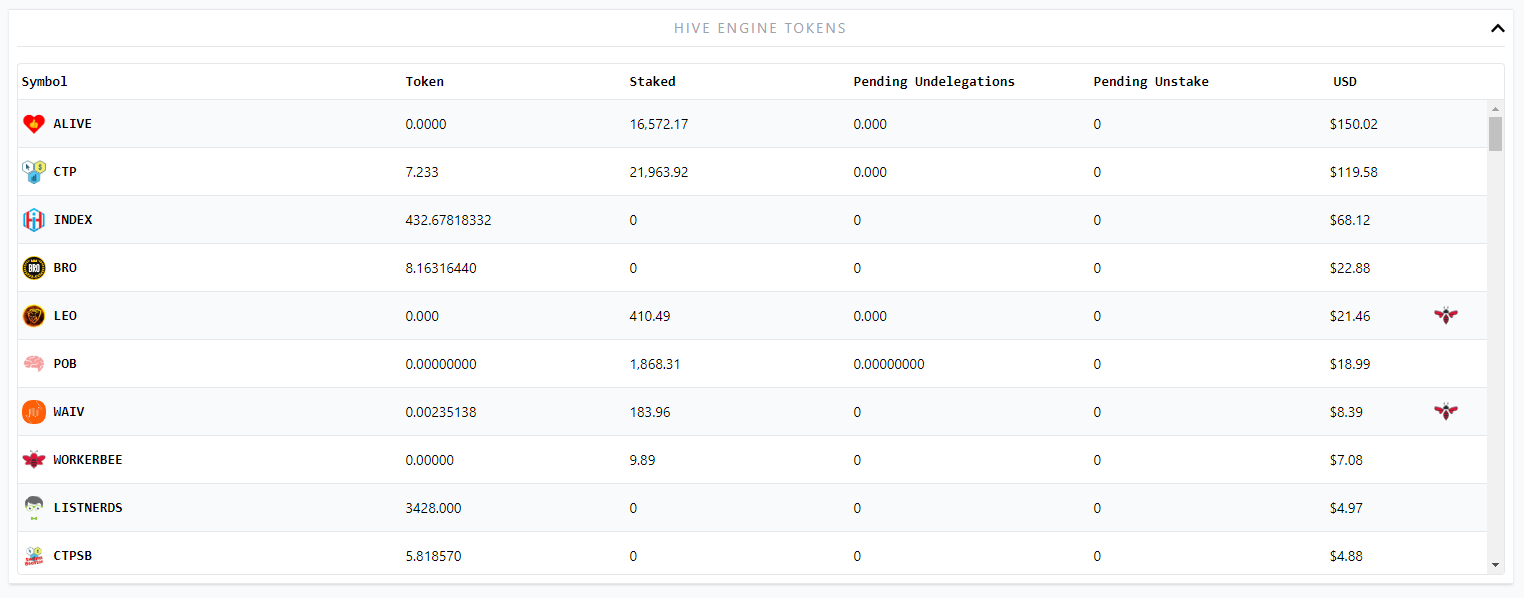This screenshot has width=1524, height=598.
Task: Select the INDEX symbol label
Action: coord(73,220)
